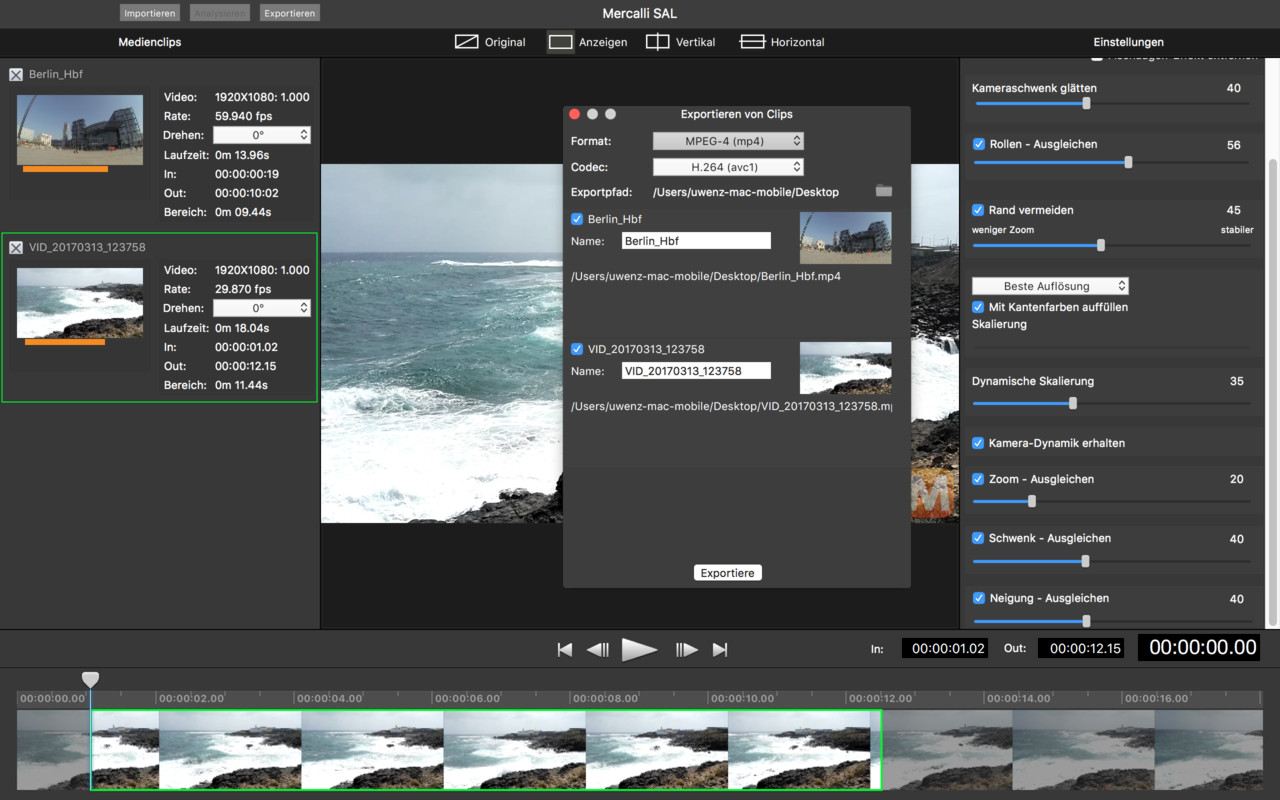This screenshot has height=800, width=1280.
Task: Click the Exportiere button in dialog
Action: pos(727,573)
